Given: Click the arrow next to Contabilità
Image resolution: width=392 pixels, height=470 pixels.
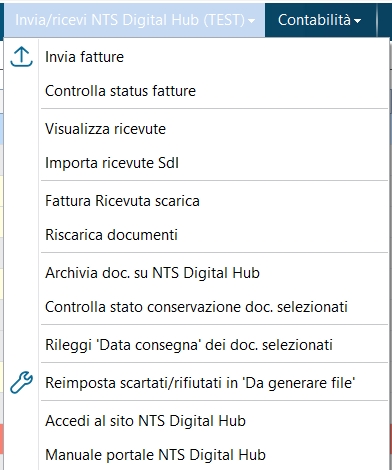Looking at the screenshot, I should point(358,21).
